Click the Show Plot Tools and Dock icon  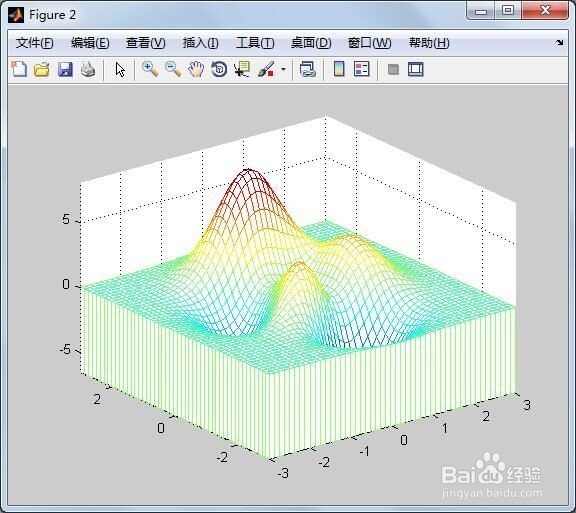coord(415,69)
